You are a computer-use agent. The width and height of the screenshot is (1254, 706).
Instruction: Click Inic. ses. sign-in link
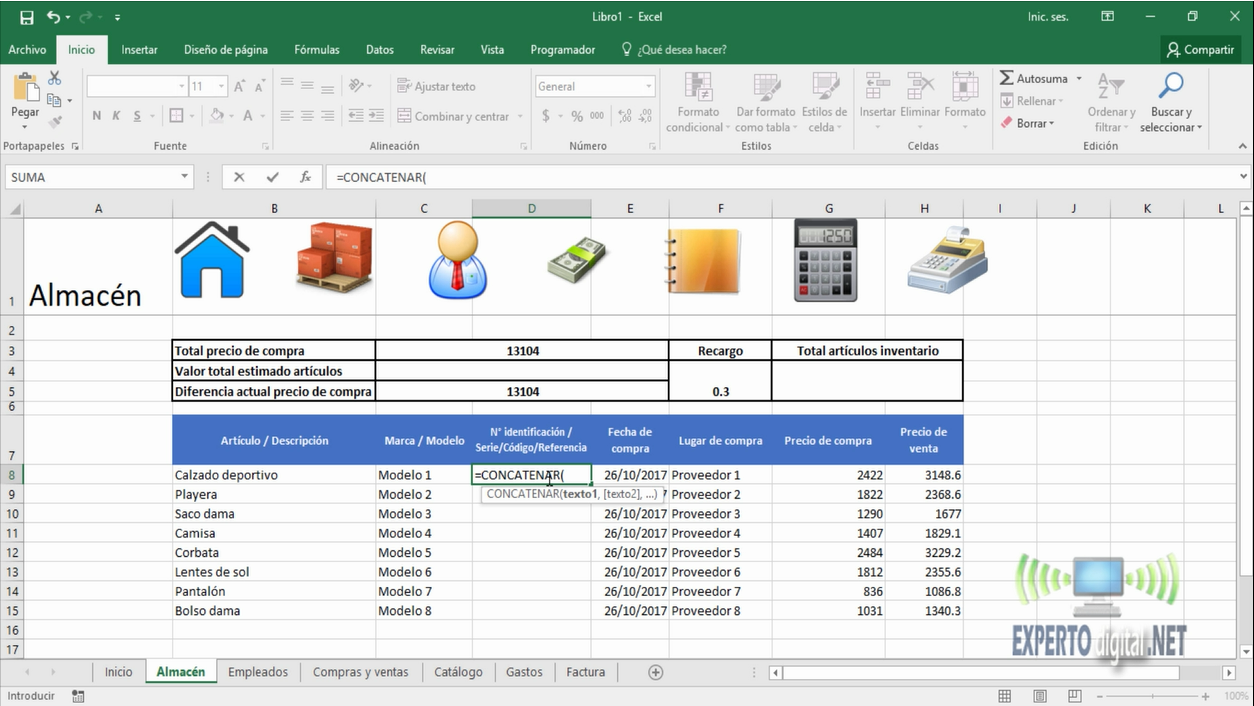coord(1048,17)
